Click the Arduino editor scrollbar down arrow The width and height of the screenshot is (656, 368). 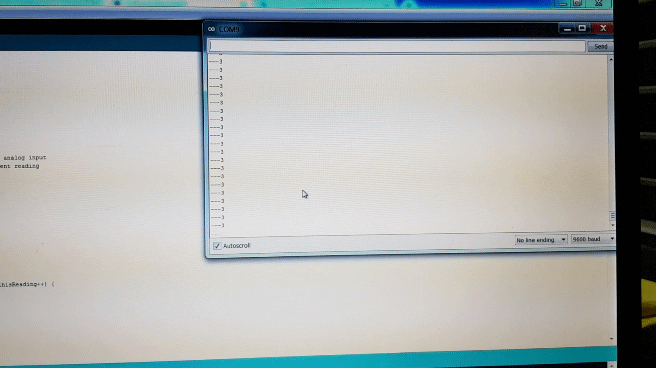pyautogui.click(x=612, y=339)
